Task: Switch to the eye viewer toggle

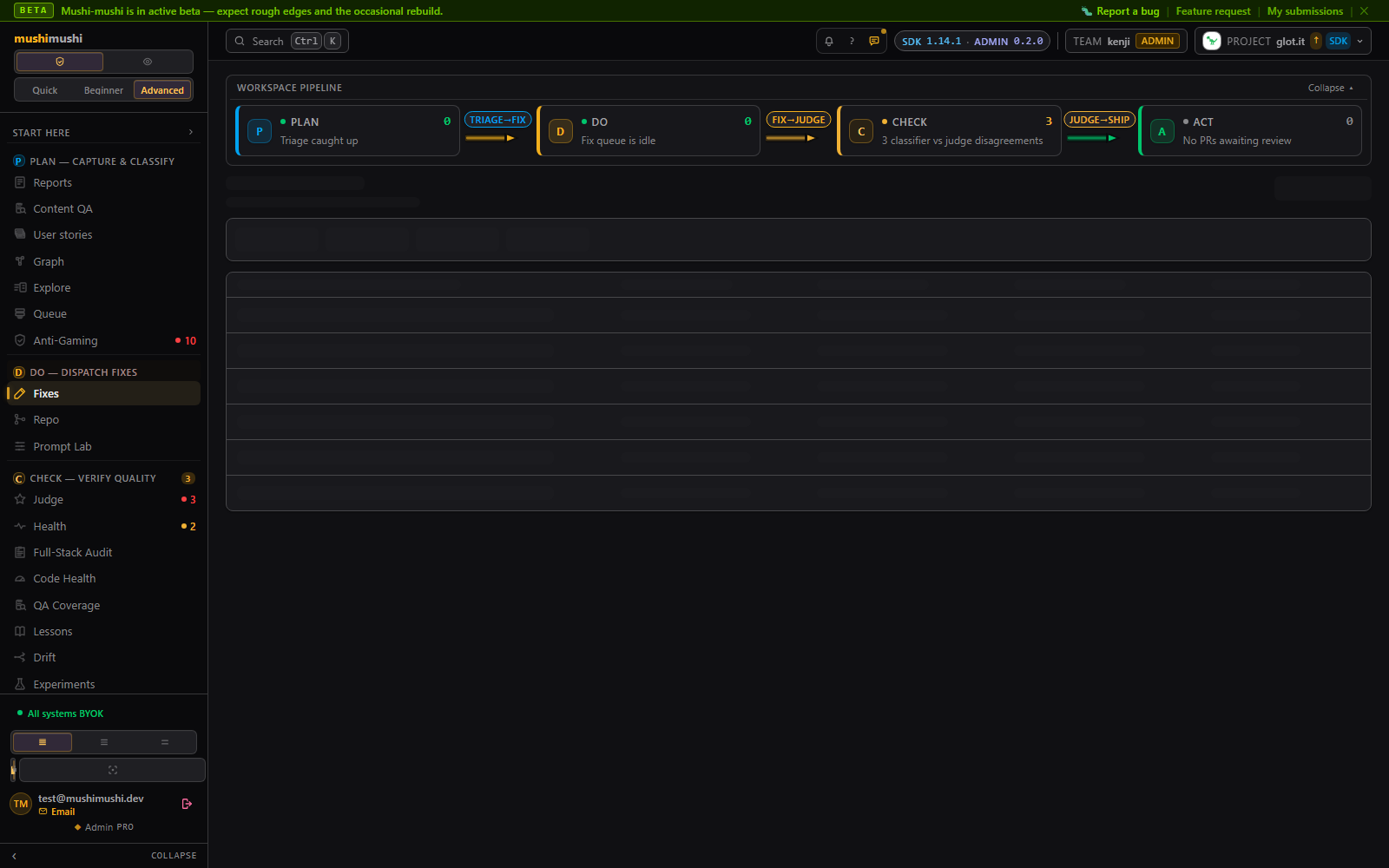Action: pyautogui.click(x=148, y=62)
